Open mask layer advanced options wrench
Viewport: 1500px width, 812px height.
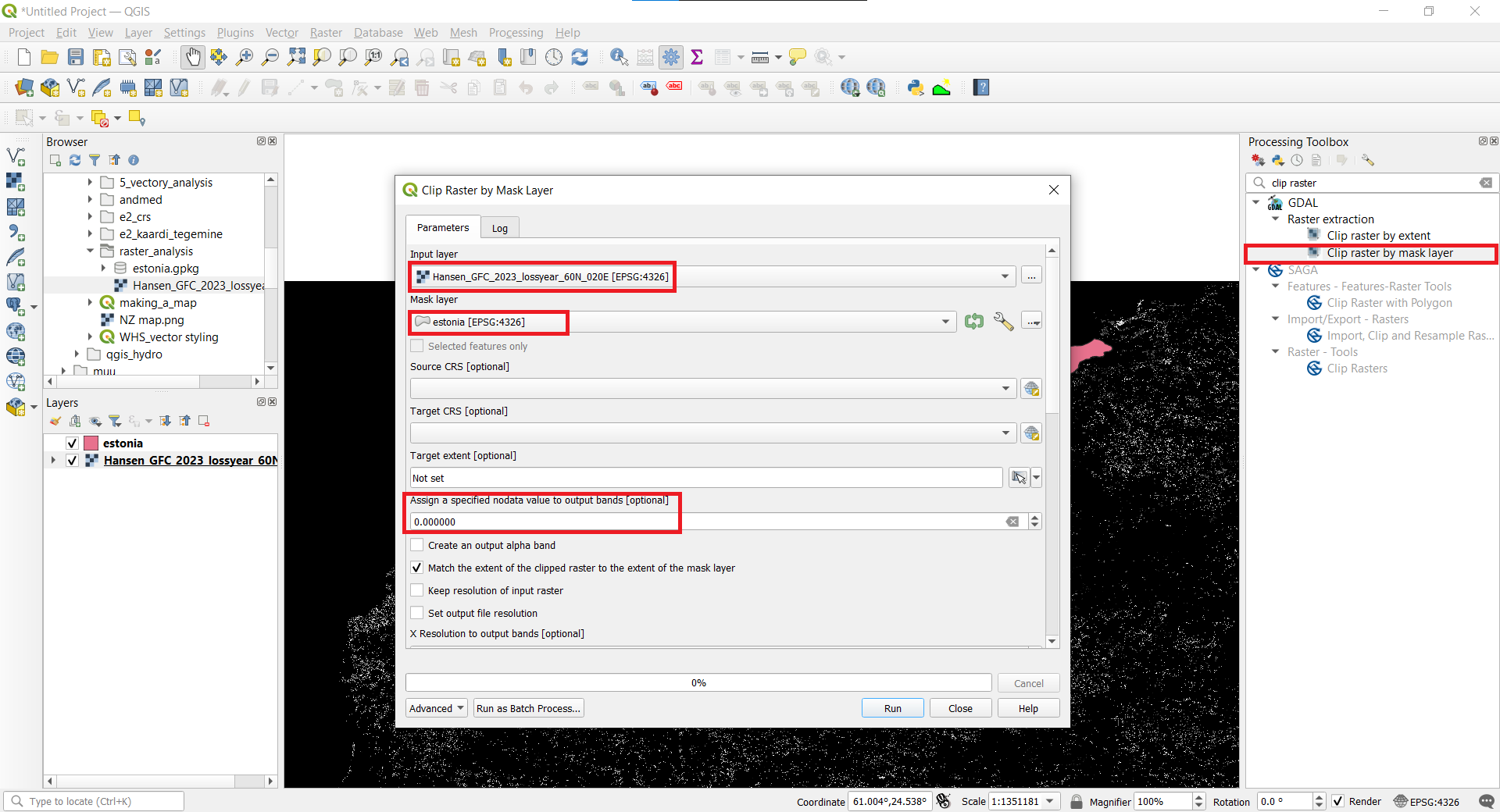pos(1003,321)
